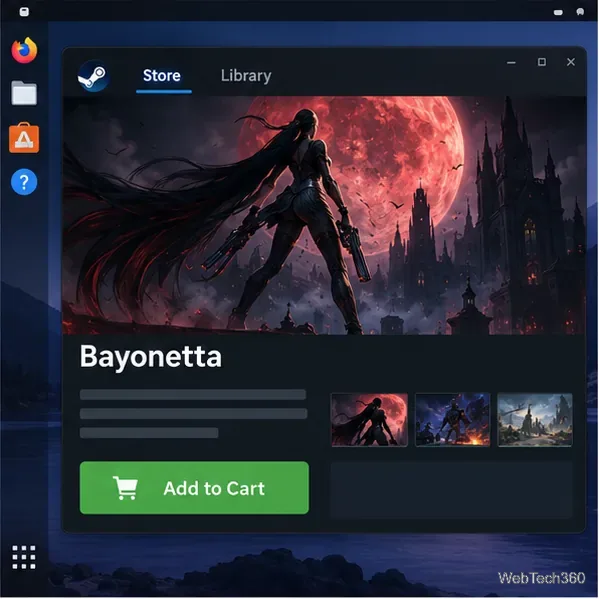Image resolution: width=599 pixels, height=599 pixels.
Task: Click the rightmost system tray icon
Action: (x=580, y=12)
